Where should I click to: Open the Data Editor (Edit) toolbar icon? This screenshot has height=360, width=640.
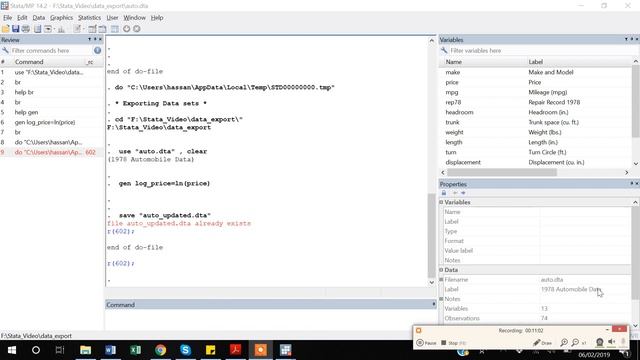coord(92,29)
